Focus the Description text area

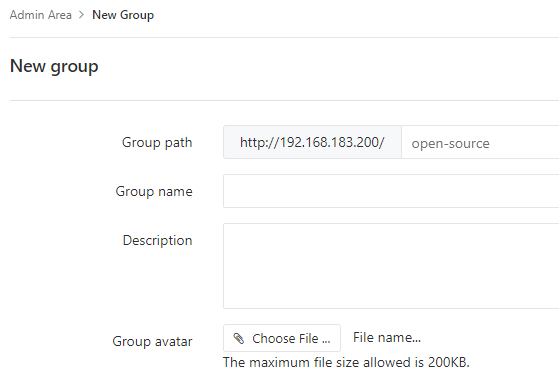click(391, 266)
